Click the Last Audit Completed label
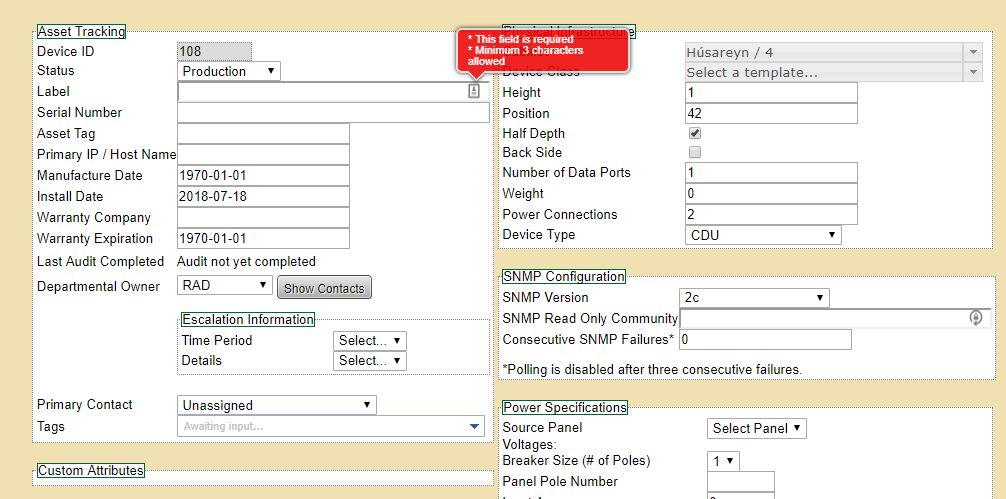The height and width of the screenshot is (499, 1006). pos(101,262)
